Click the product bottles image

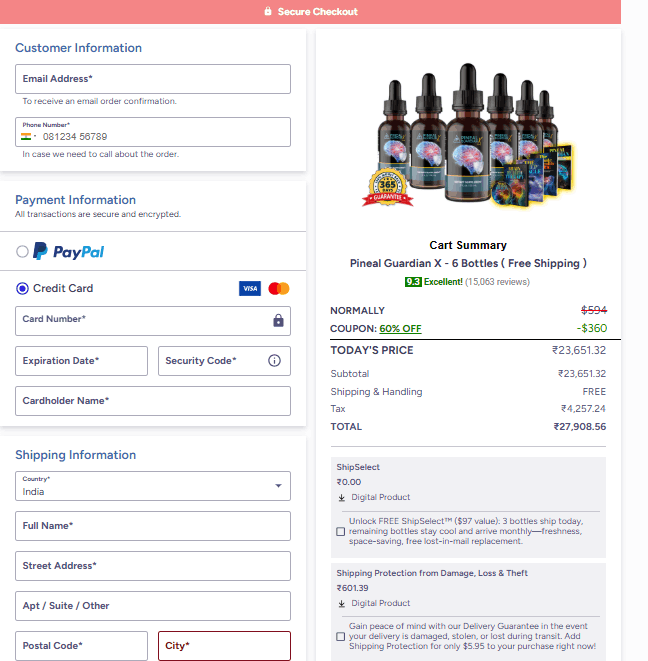468,136
